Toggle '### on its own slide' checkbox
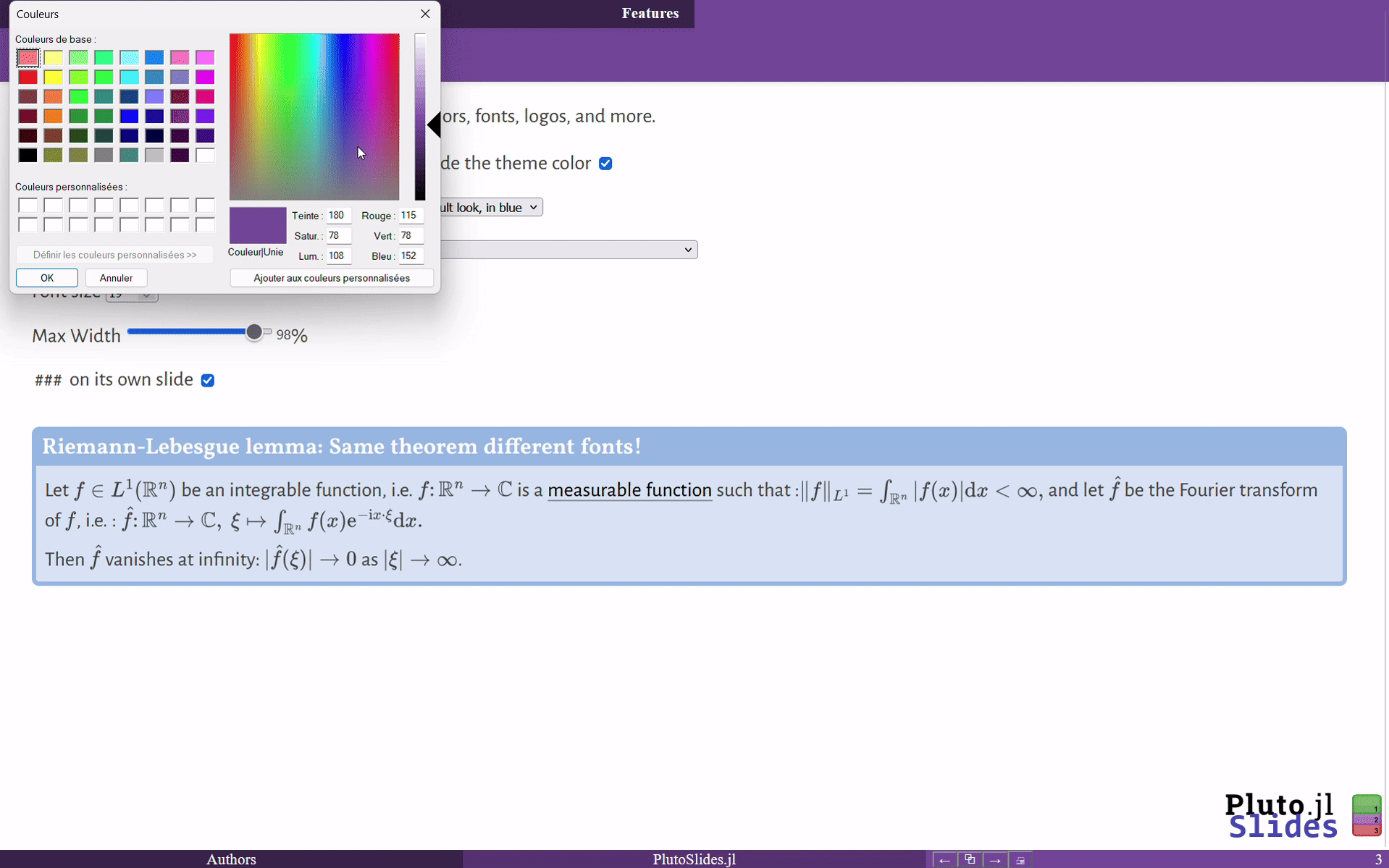Image resolution: width=1389 pixels, height=868 pixels. tap(208, 380)
